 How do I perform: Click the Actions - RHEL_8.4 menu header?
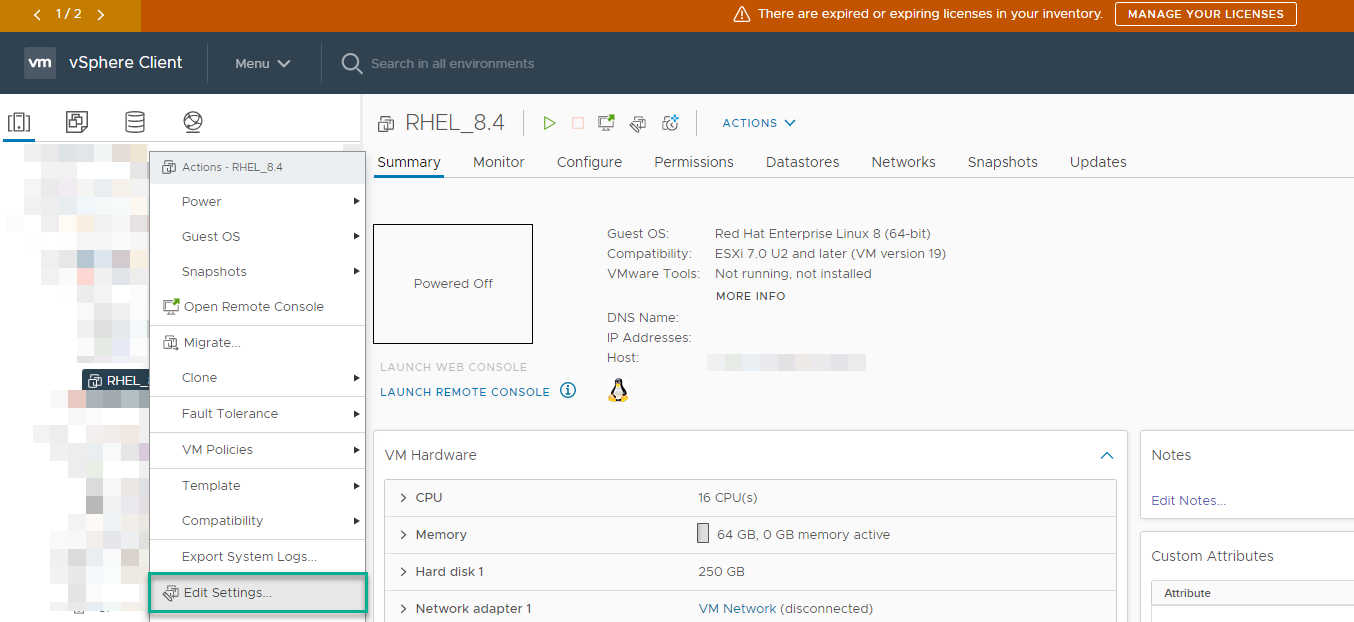click(258, 167)
